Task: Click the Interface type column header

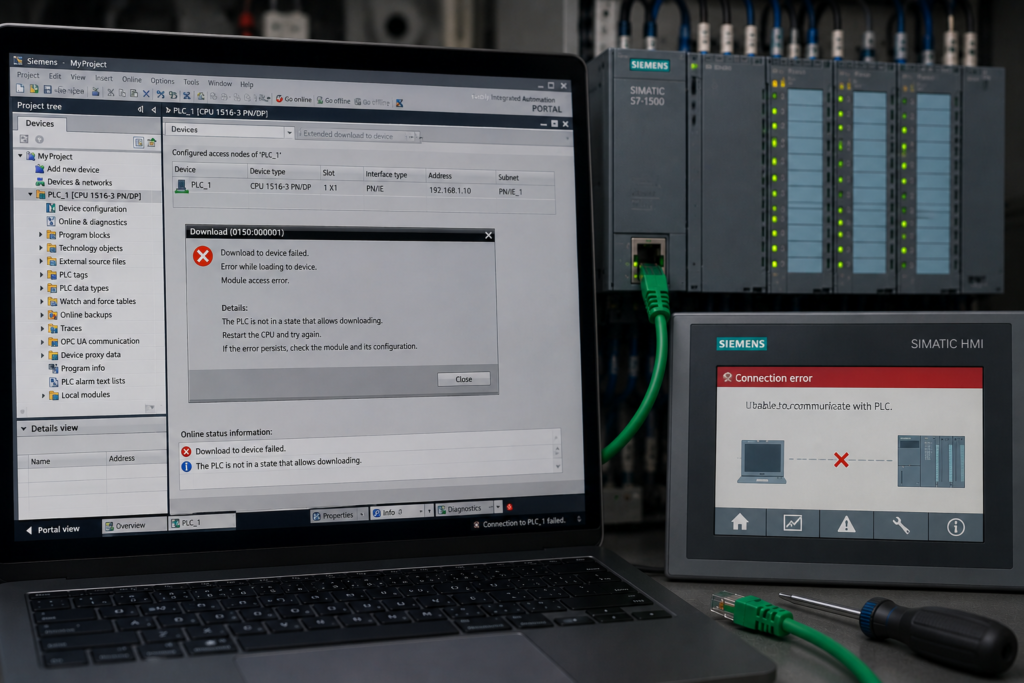Action: coord(386,174)
